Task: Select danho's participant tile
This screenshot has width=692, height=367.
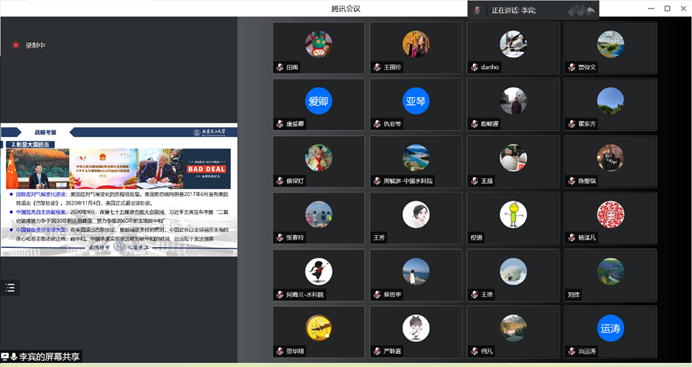Action: [513, 48]
